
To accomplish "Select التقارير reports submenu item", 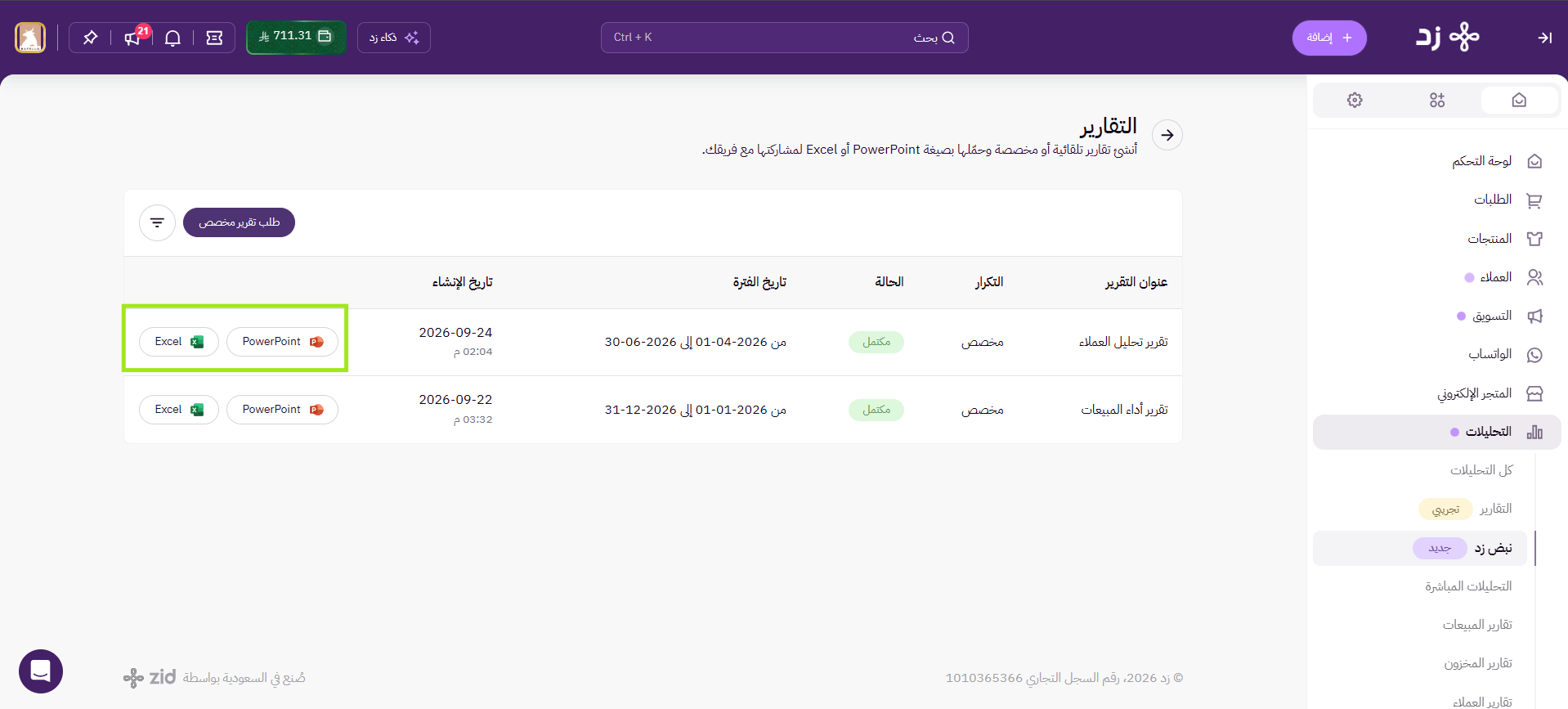I will [1496, 509].
